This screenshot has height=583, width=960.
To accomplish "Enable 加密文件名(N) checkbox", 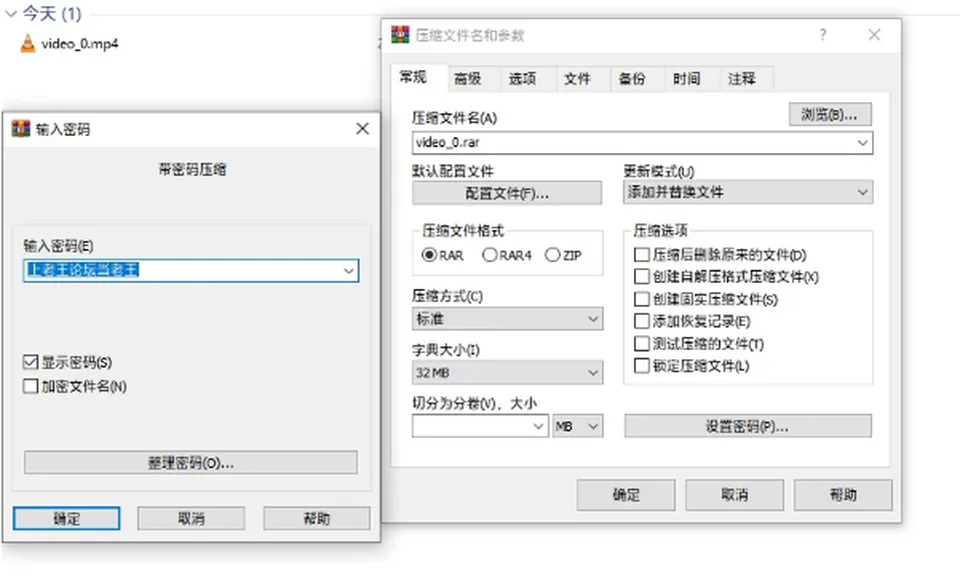I will (x=31, y=386).
